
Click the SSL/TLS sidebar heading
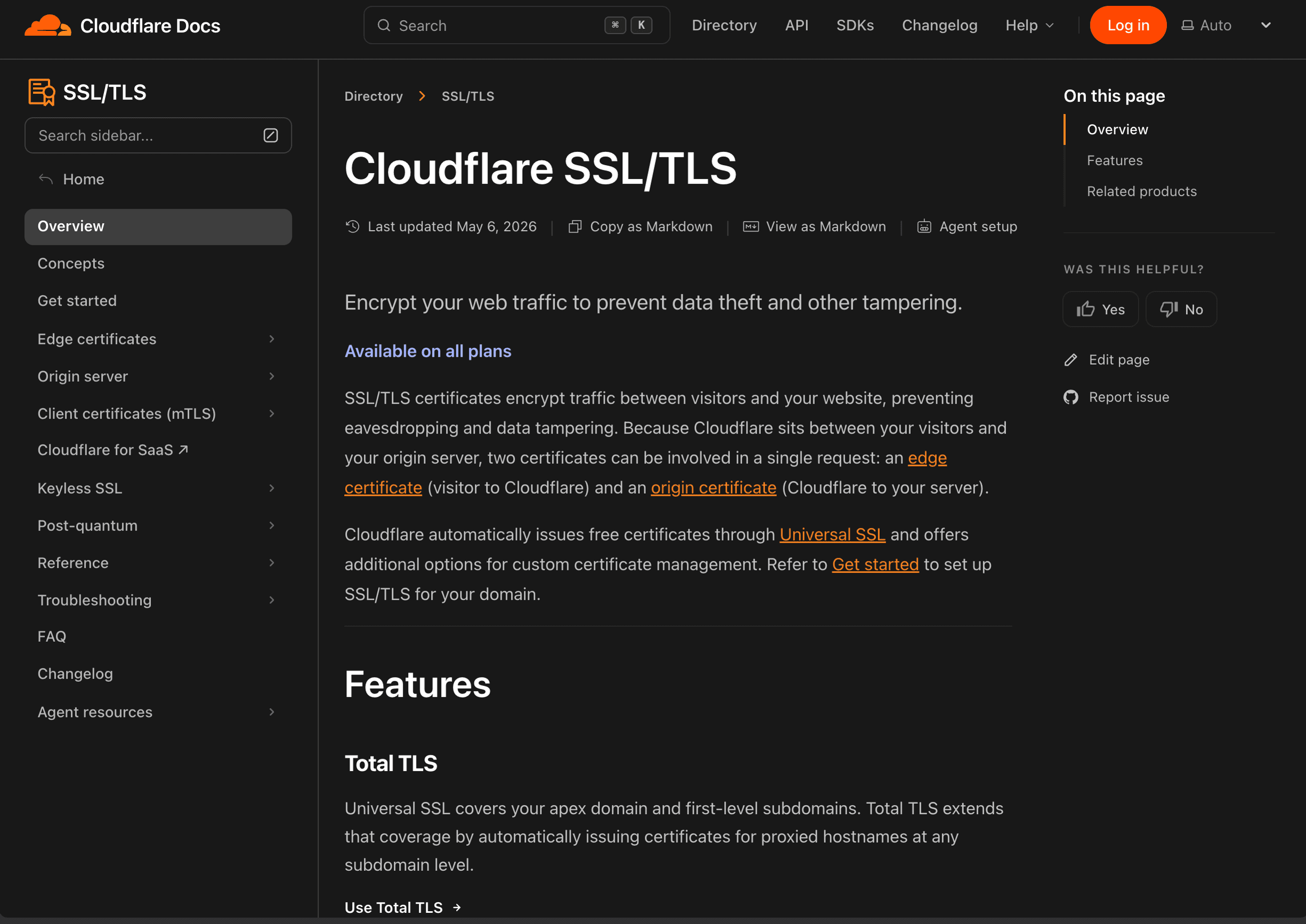(x=105, y=92)
